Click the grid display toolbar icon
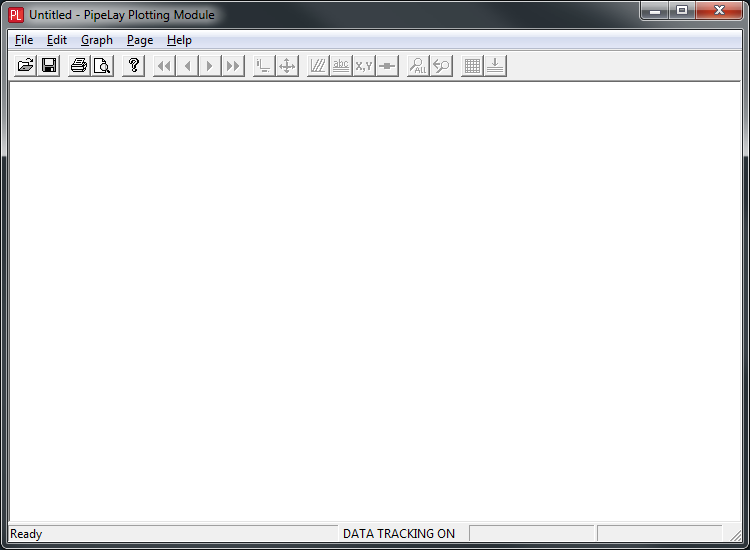The width and height of the screenshot is (750, 550). [x=473, y=66]
